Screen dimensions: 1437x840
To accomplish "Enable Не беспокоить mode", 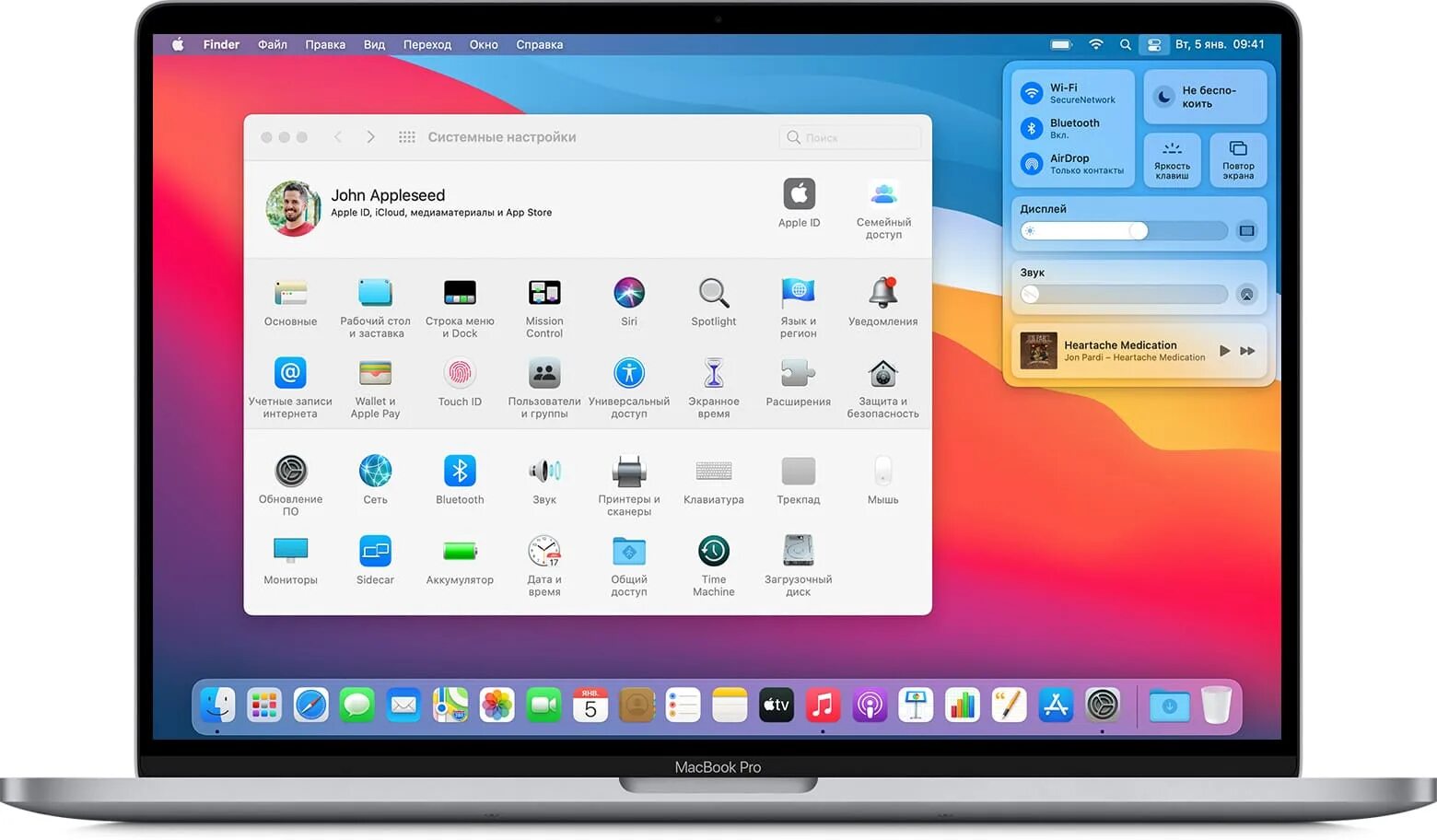I will click(x=1205, y=97).
